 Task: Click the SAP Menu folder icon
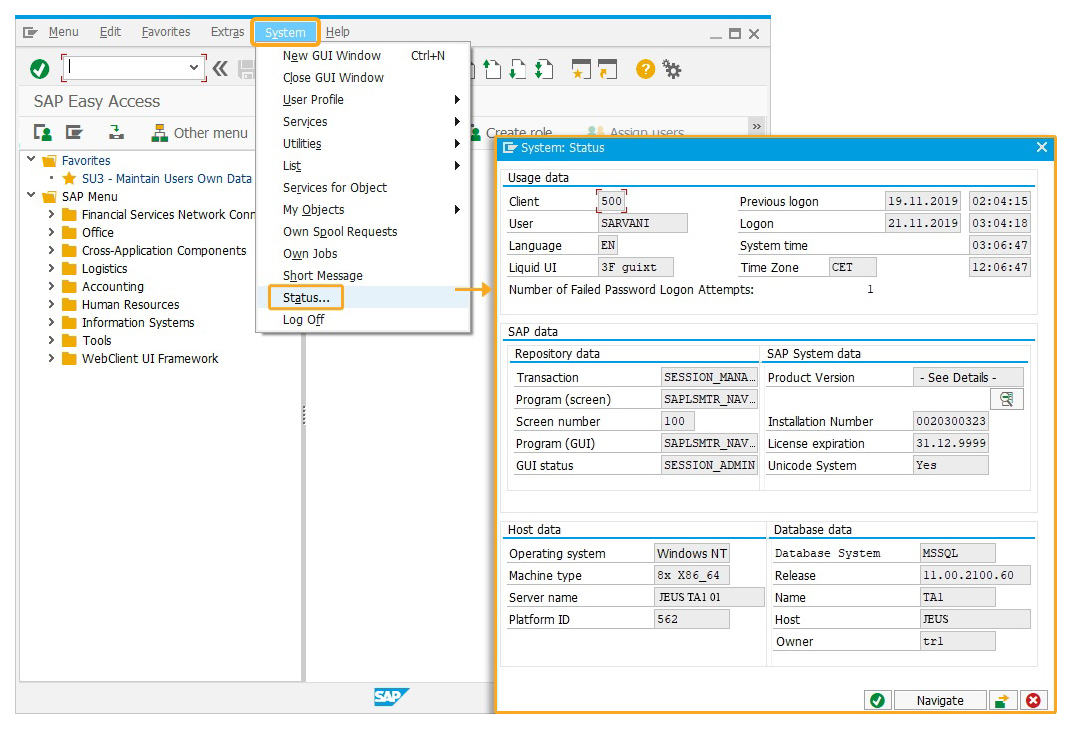tap(49, 197)
